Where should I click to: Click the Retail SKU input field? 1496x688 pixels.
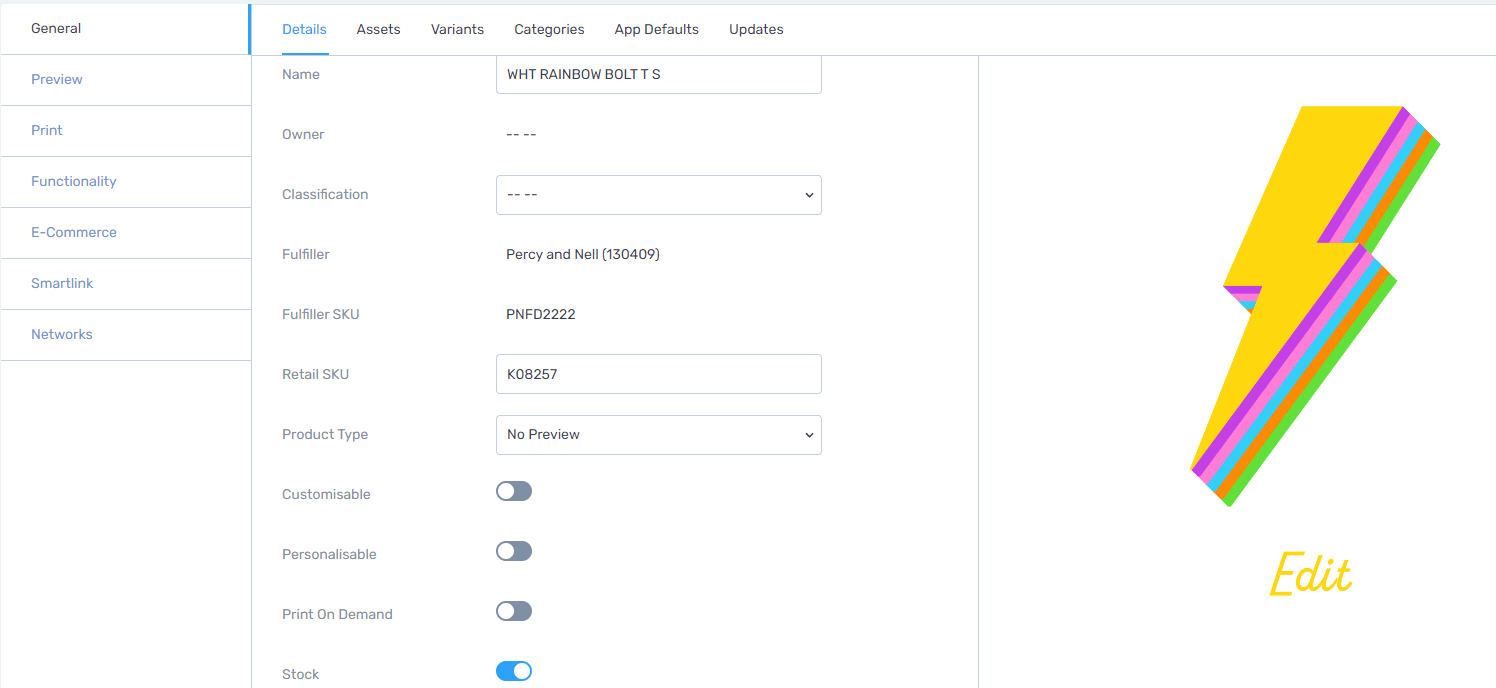[659, 374]
